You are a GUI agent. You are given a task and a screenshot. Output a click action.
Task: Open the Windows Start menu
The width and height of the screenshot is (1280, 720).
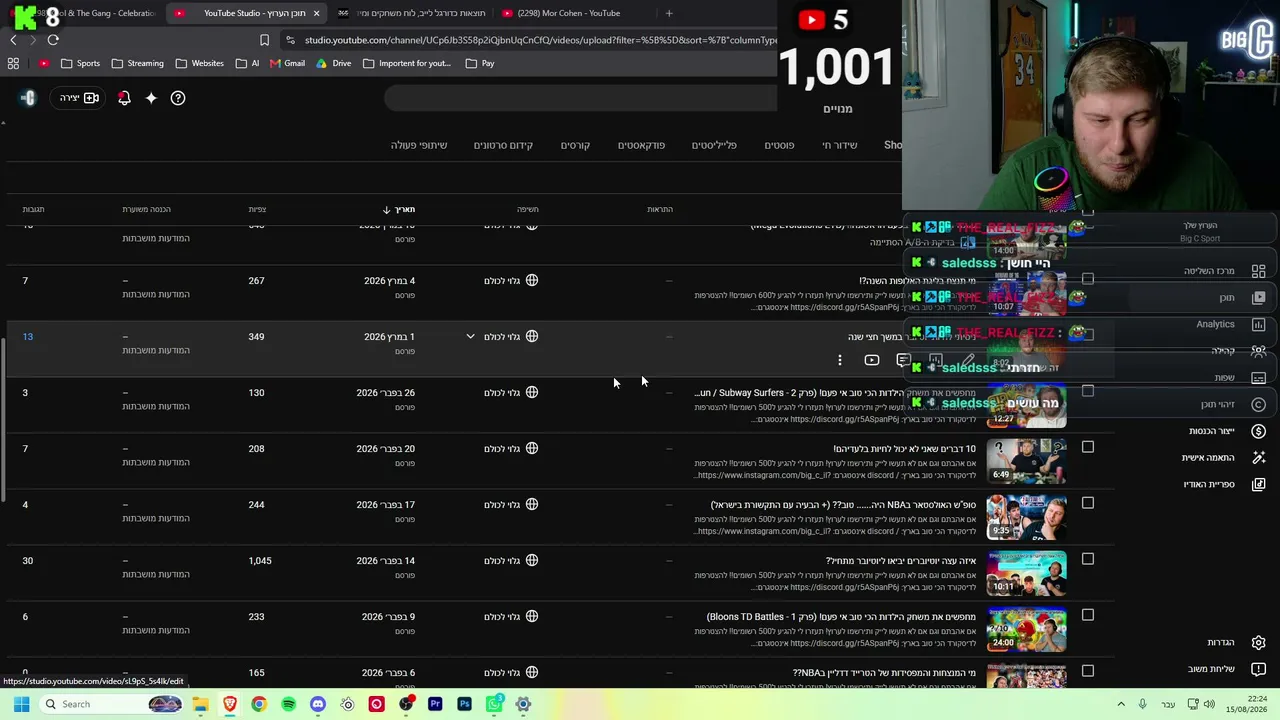tap(21, 704)
